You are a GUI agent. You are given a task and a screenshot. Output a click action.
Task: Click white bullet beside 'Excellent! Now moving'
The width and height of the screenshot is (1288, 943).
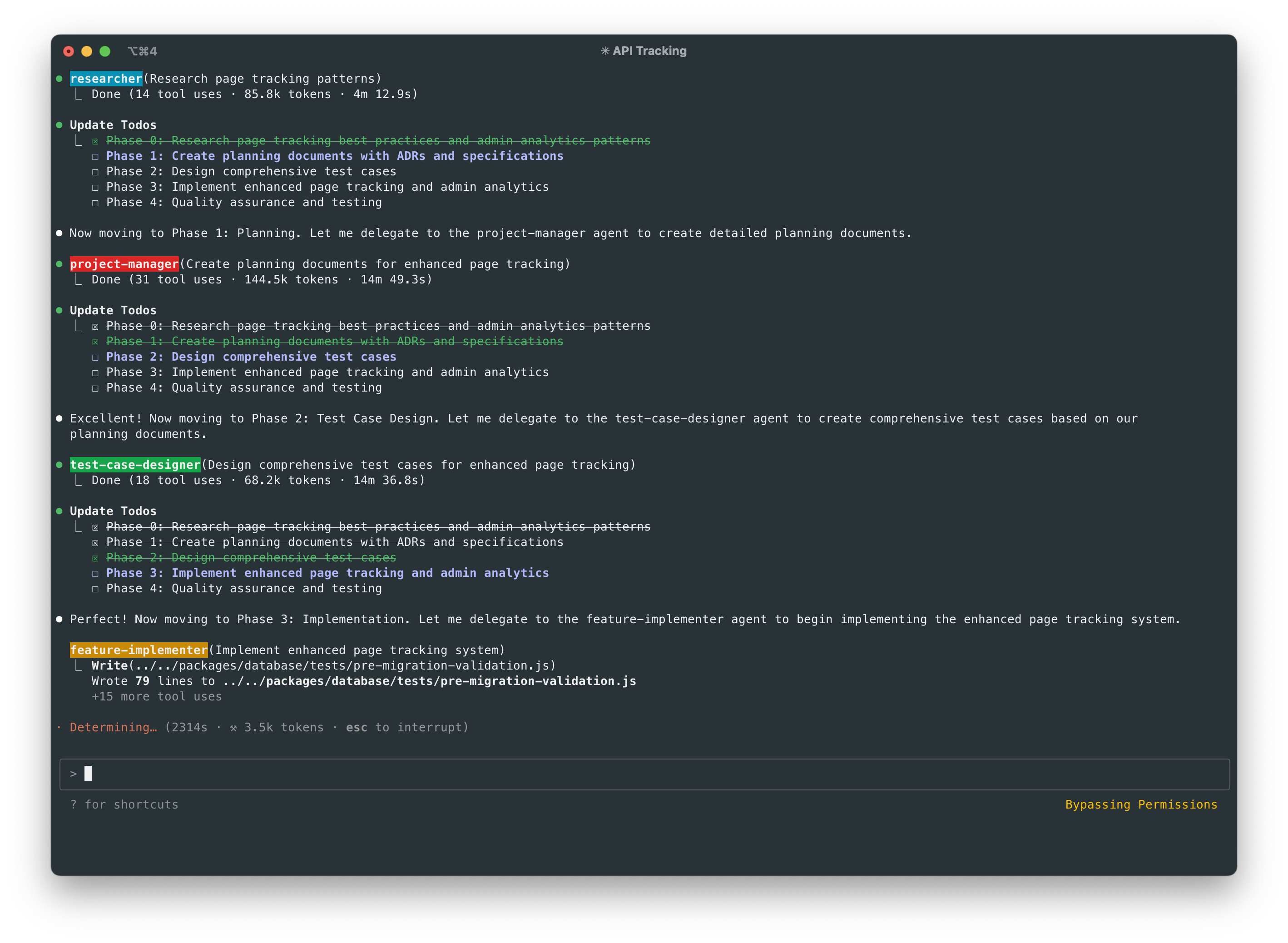(x=59, y=418)
